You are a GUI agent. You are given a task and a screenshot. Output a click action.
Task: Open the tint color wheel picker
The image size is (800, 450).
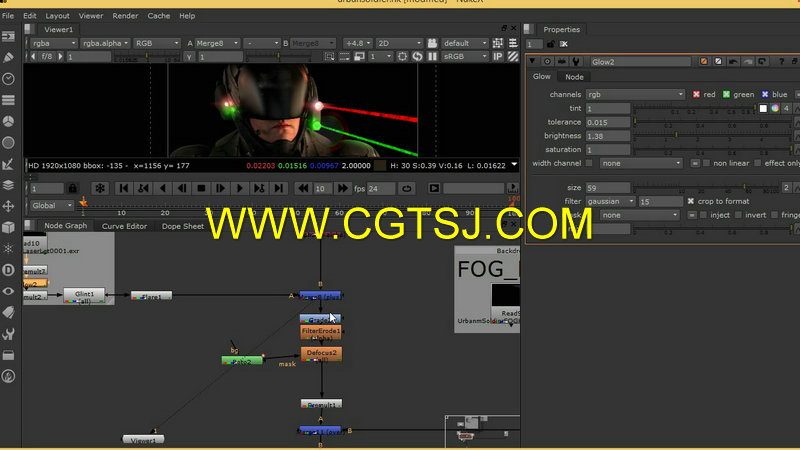(x=774, y=108)
